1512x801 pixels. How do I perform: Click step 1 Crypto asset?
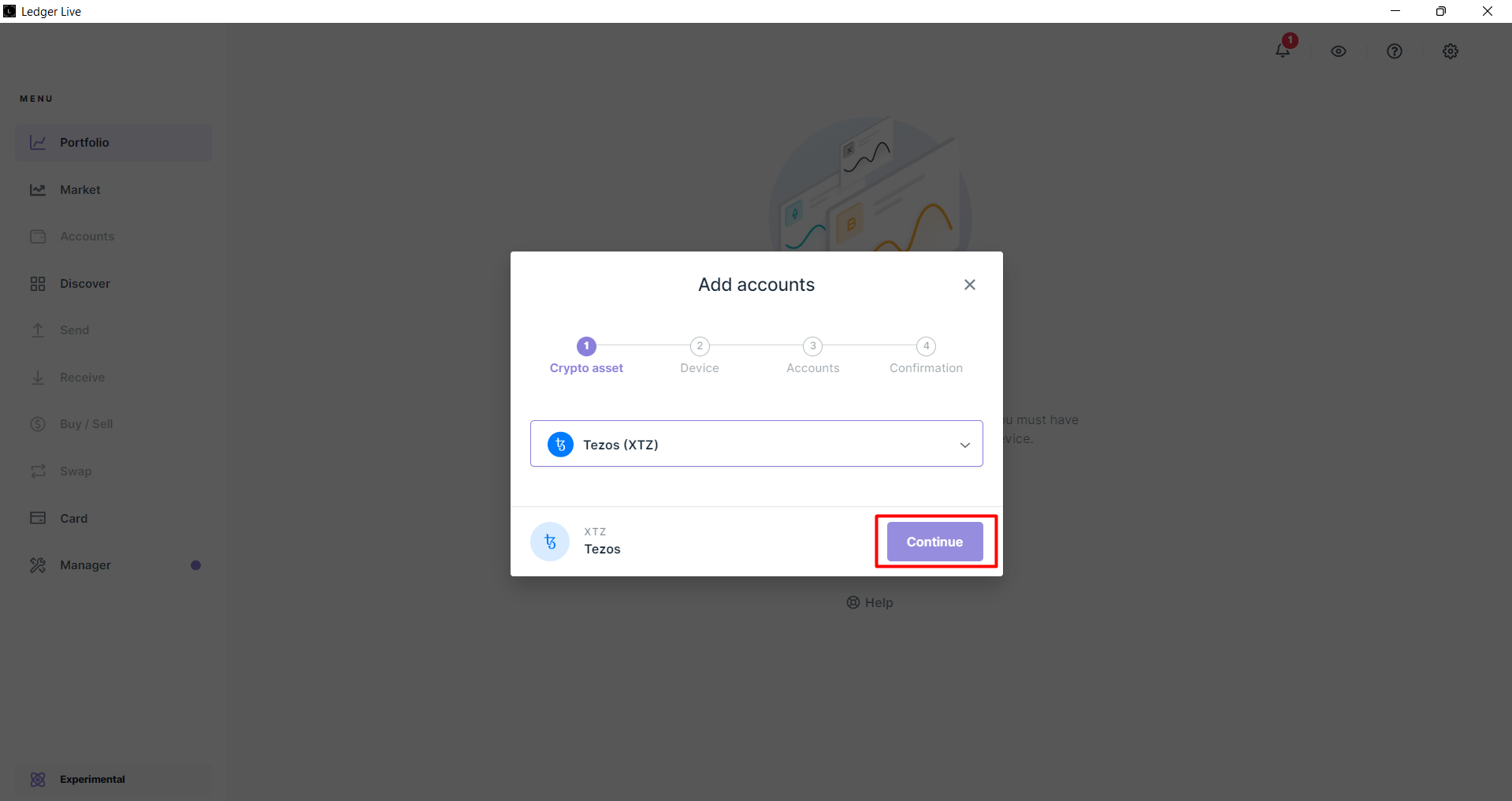point(586,356)
